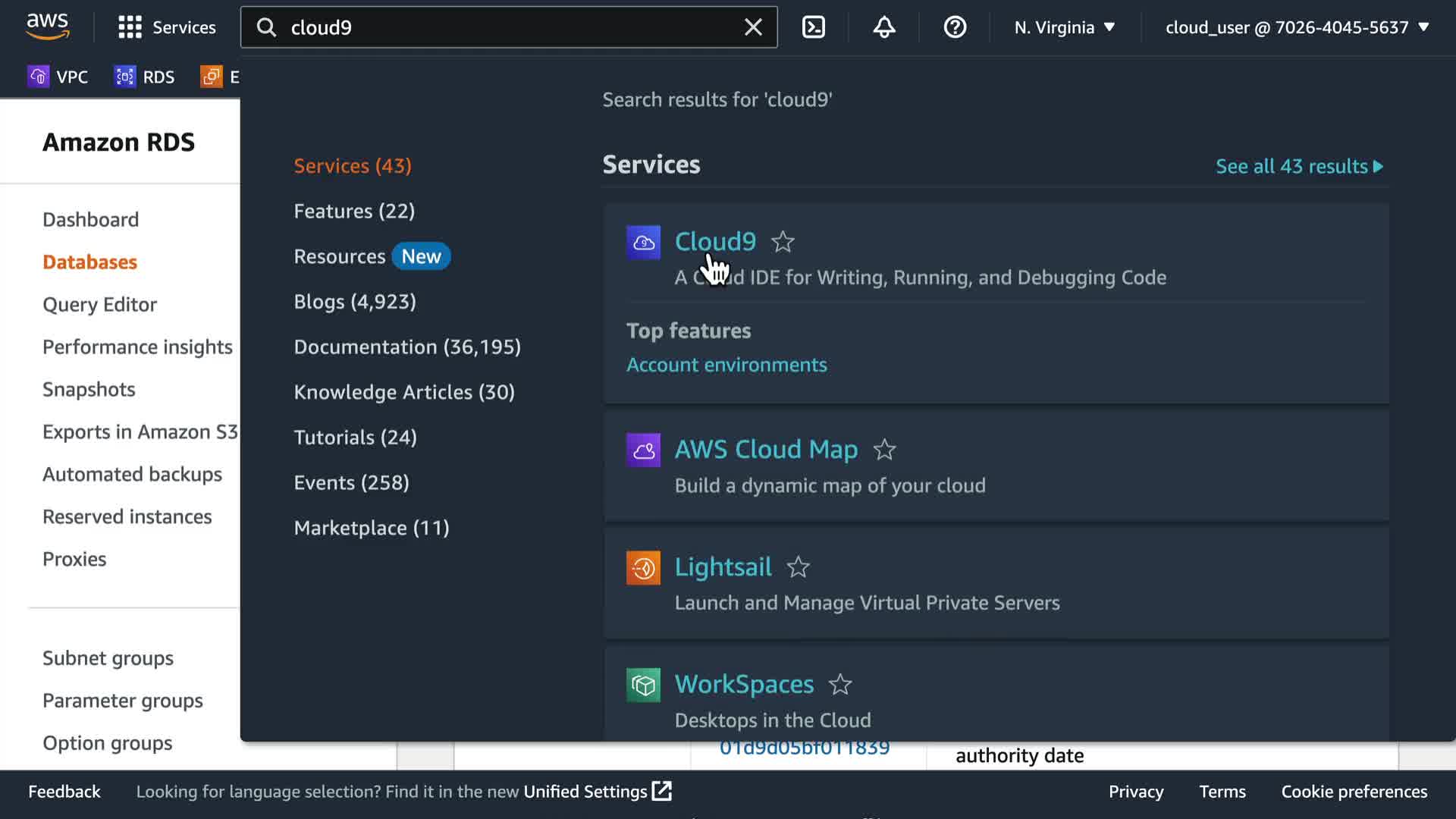This screenshot has width=1456, height=819.
Task: Open the CloudShell terminal icon
Action: (813, 27)
